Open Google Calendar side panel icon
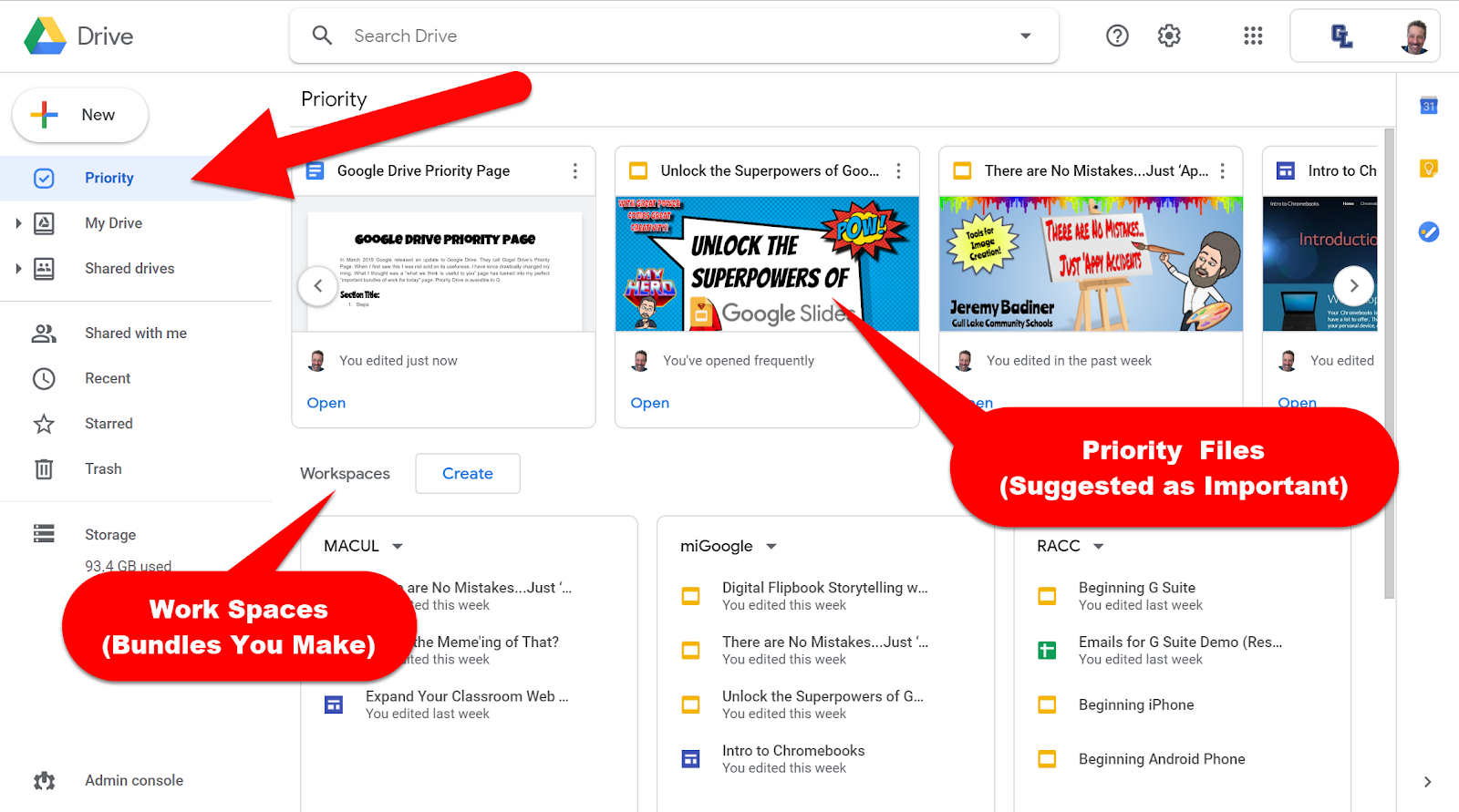 click(1429, 106)
